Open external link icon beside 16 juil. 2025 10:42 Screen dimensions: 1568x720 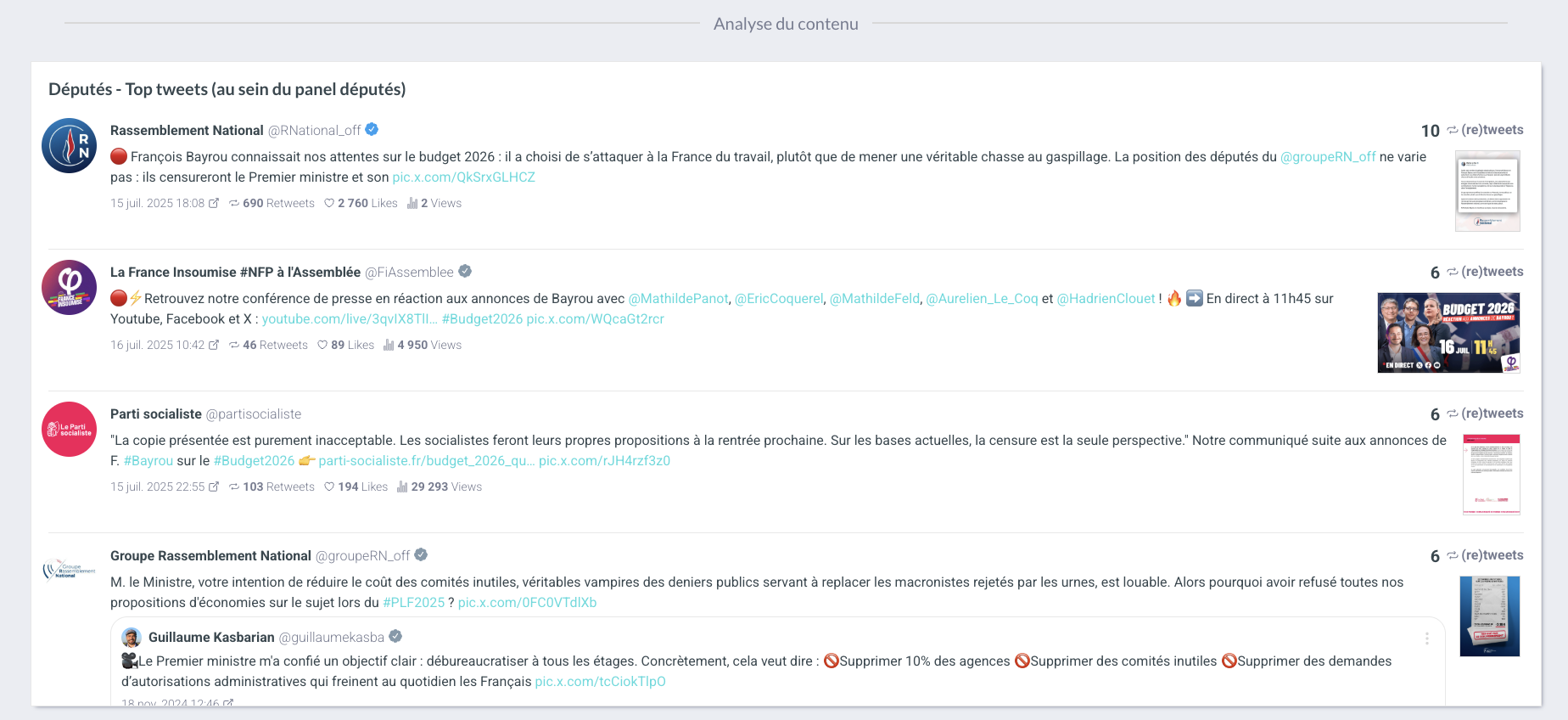(x=214, y=345)
